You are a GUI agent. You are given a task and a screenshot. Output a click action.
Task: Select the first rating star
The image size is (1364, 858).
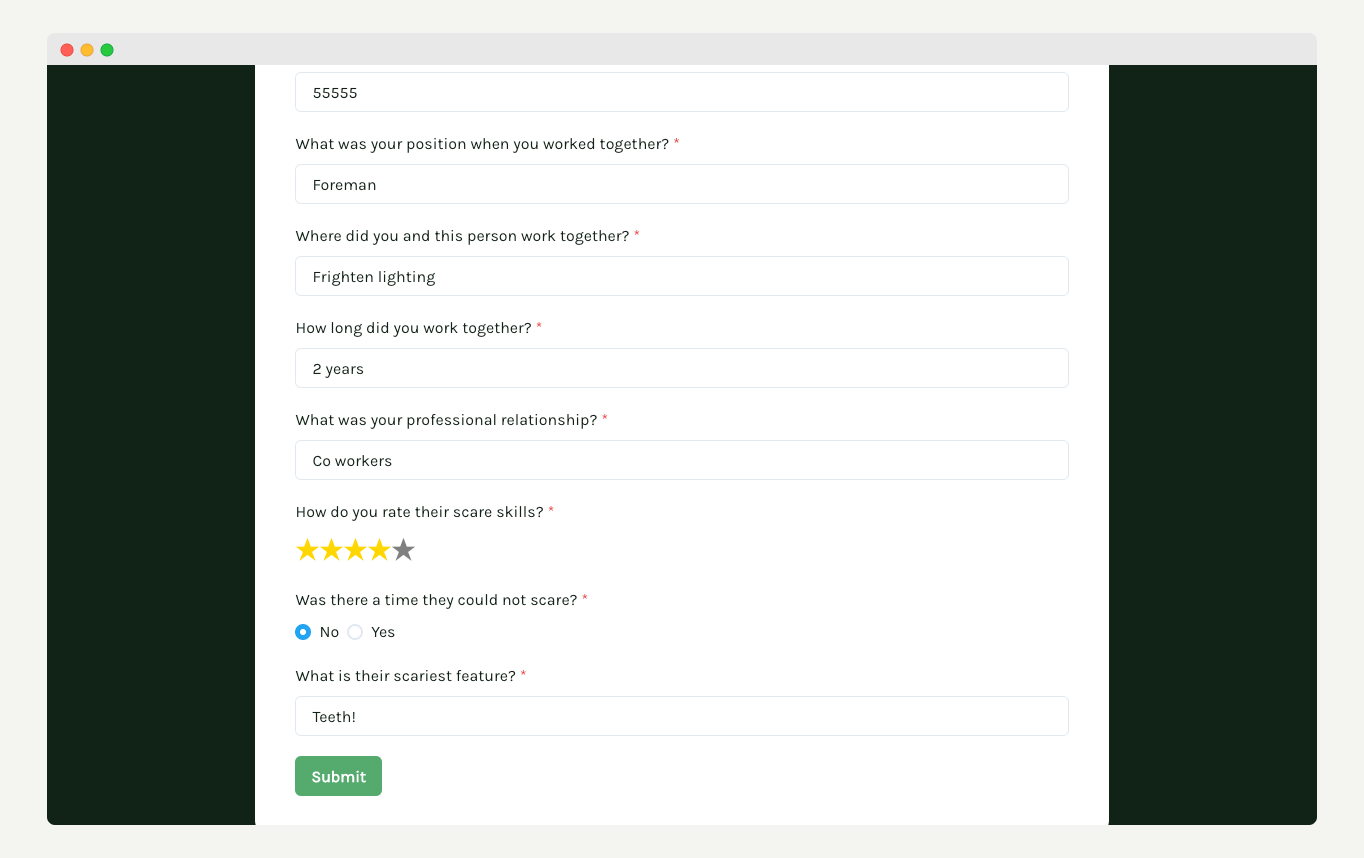(307, 550)
